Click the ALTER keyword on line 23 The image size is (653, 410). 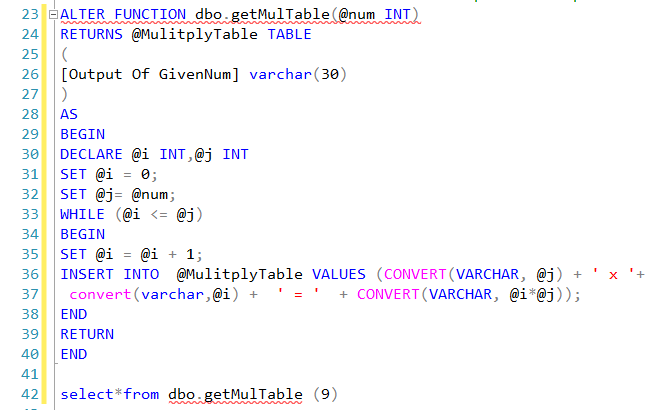point(82,15)
